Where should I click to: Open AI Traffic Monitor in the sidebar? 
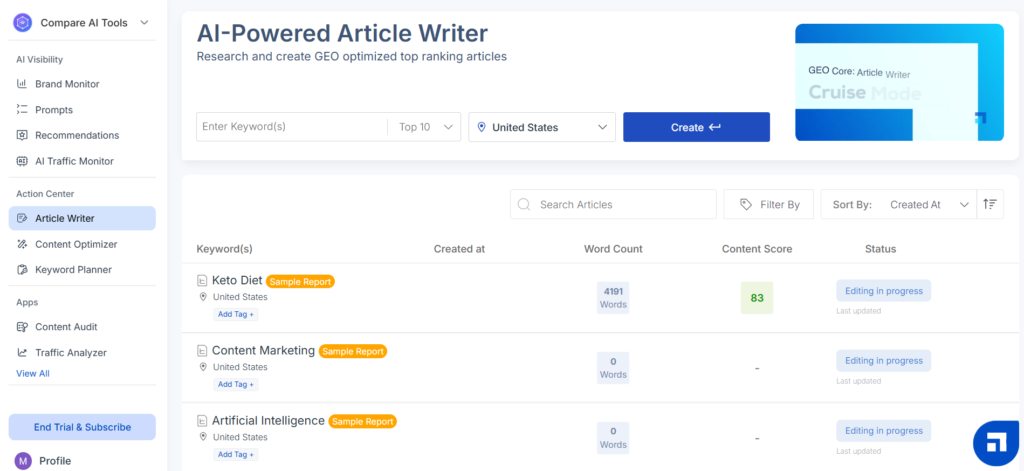tap(74, 161)
